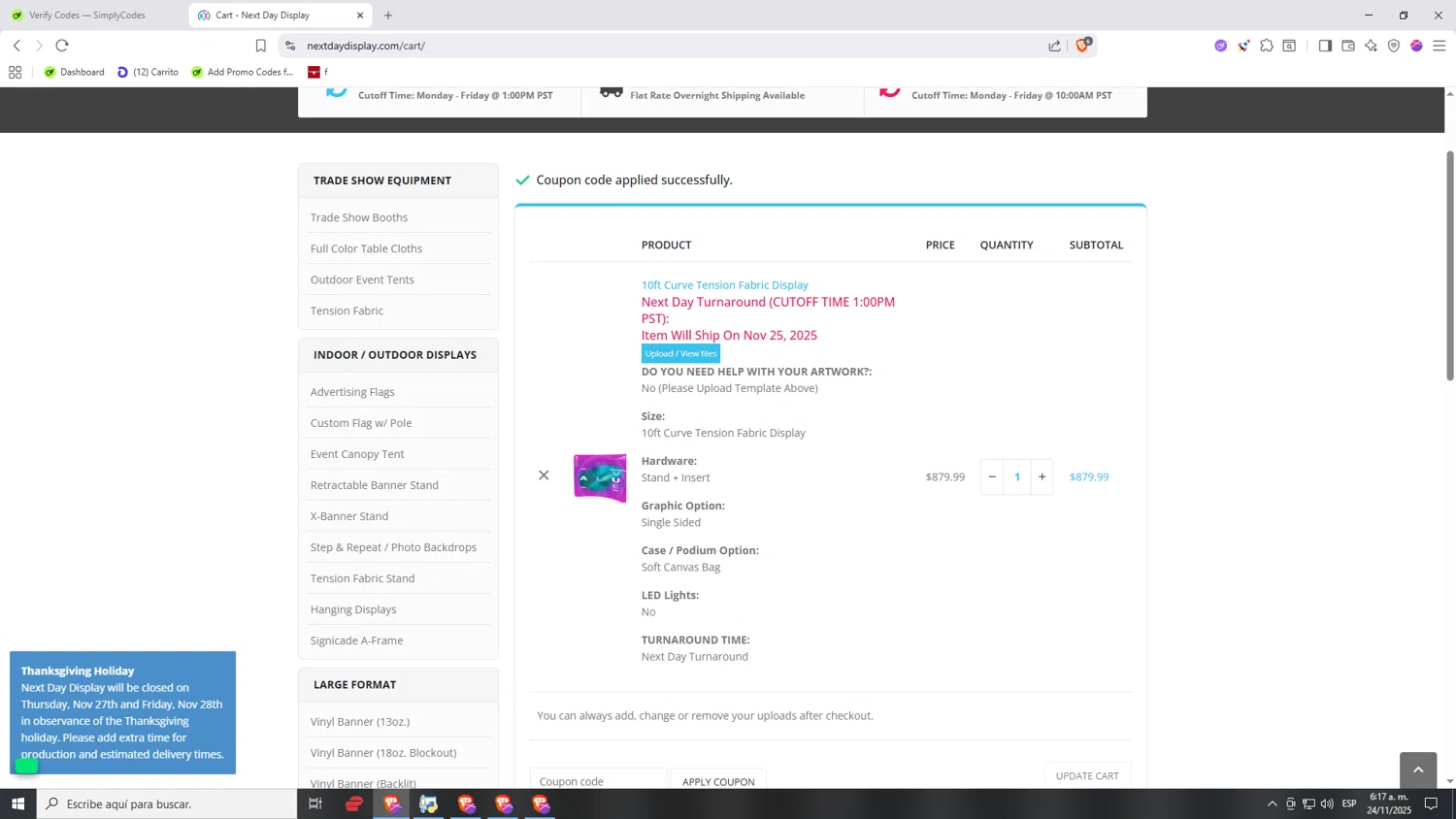Screen dimensions: 1456x819
Task: Go to Tension Fabric Stand link
Action: (362, 578)
